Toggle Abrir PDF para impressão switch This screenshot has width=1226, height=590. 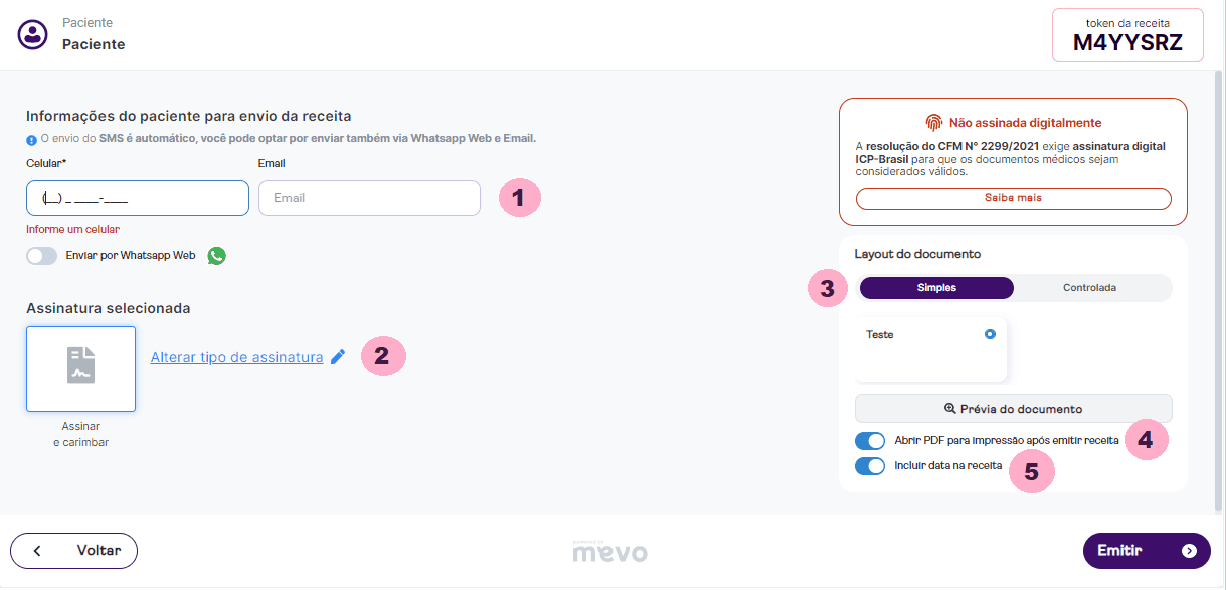click(x=870, y=441)
